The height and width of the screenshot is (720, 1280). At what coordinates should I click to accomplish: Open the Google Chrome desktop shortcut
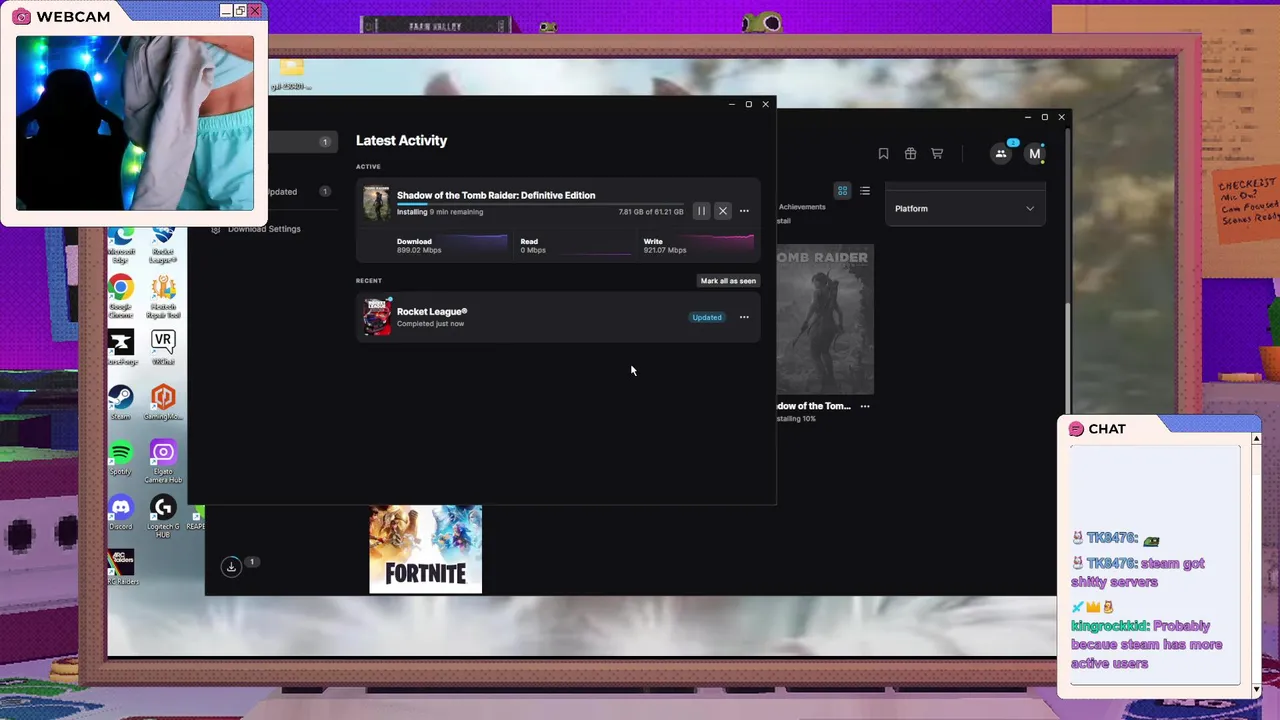121,294
